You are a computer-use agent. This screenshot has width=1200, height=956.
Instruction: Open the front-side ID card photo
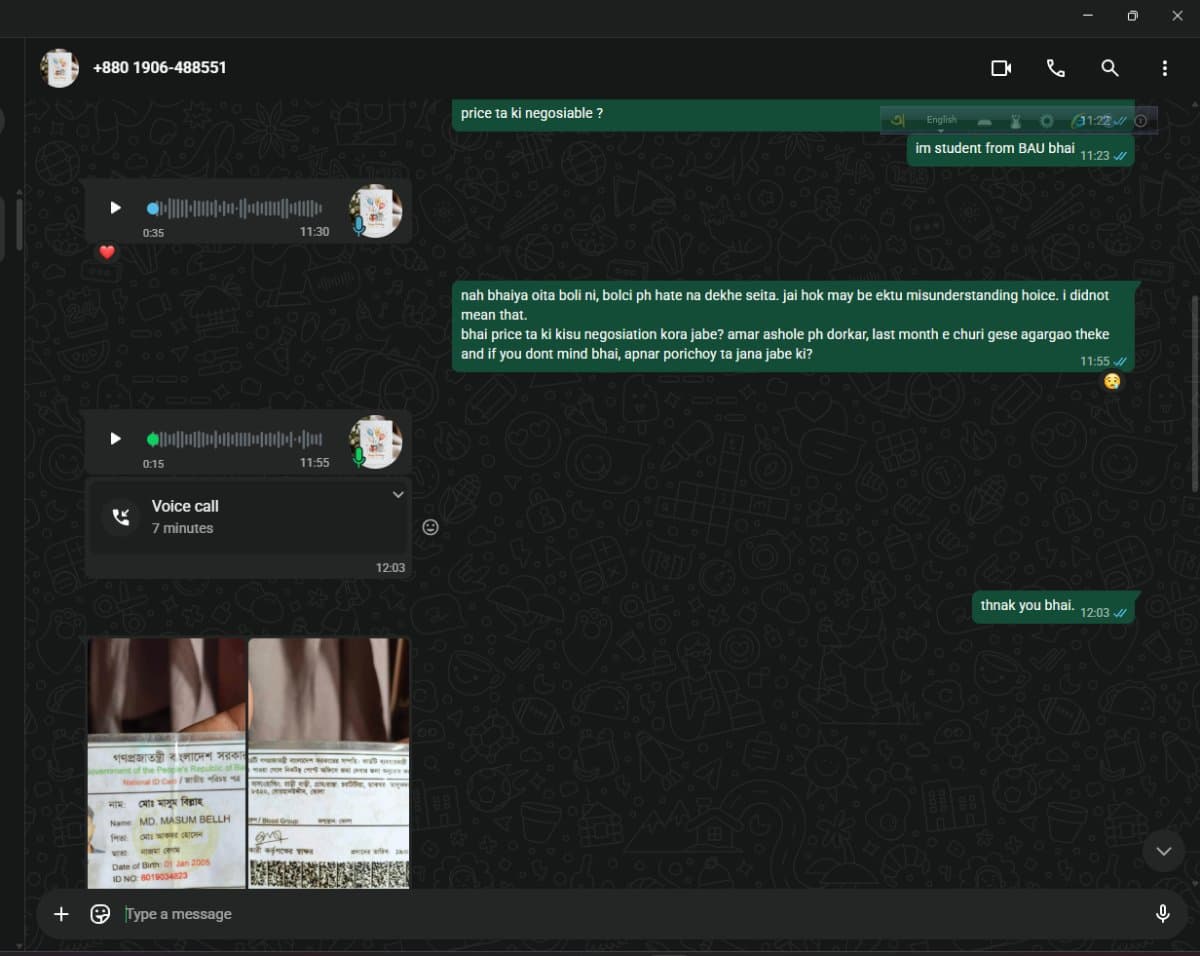pyautogui.click(x=167, y=763)
